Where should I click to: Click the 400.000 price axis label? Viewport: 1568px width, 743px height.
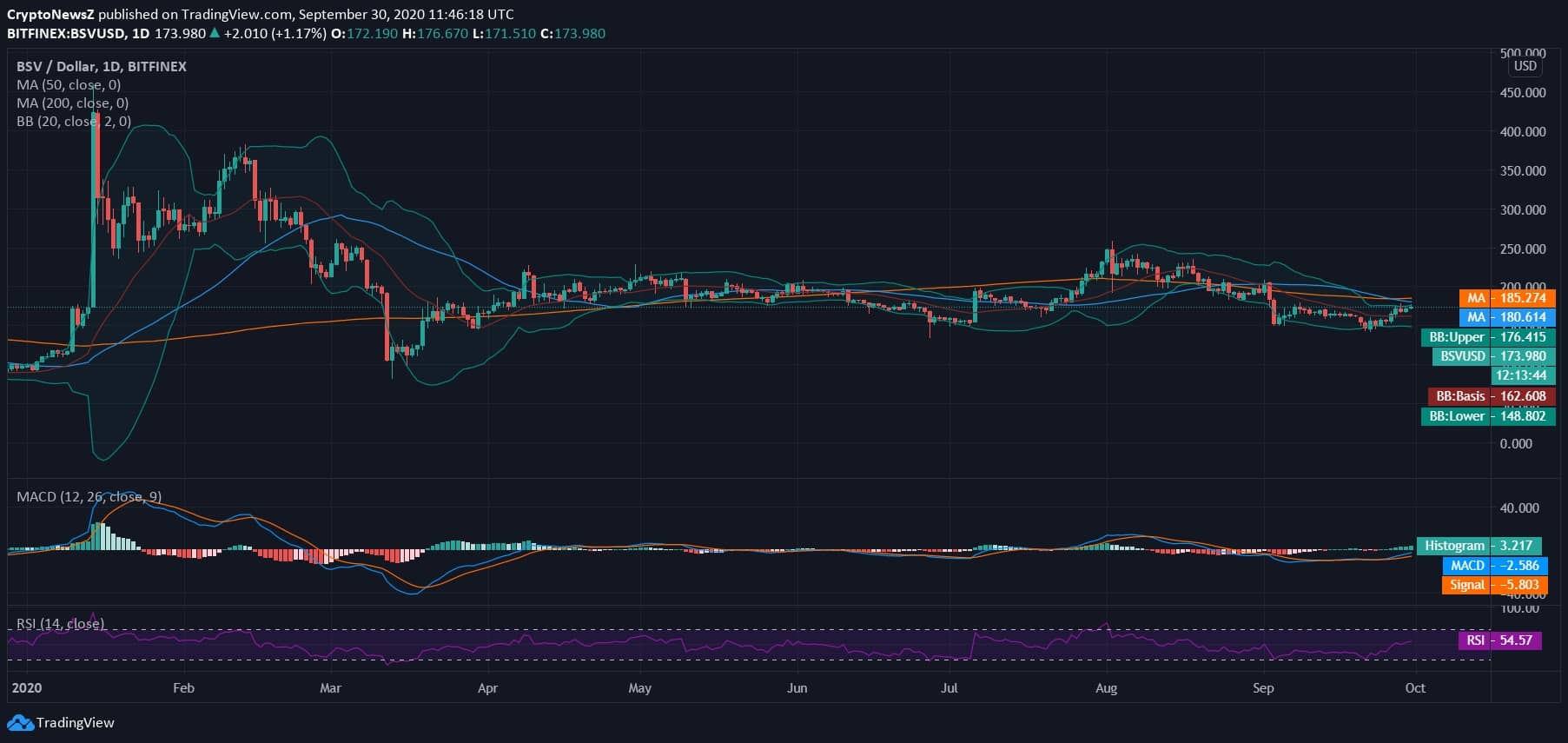click(1523, 131)
